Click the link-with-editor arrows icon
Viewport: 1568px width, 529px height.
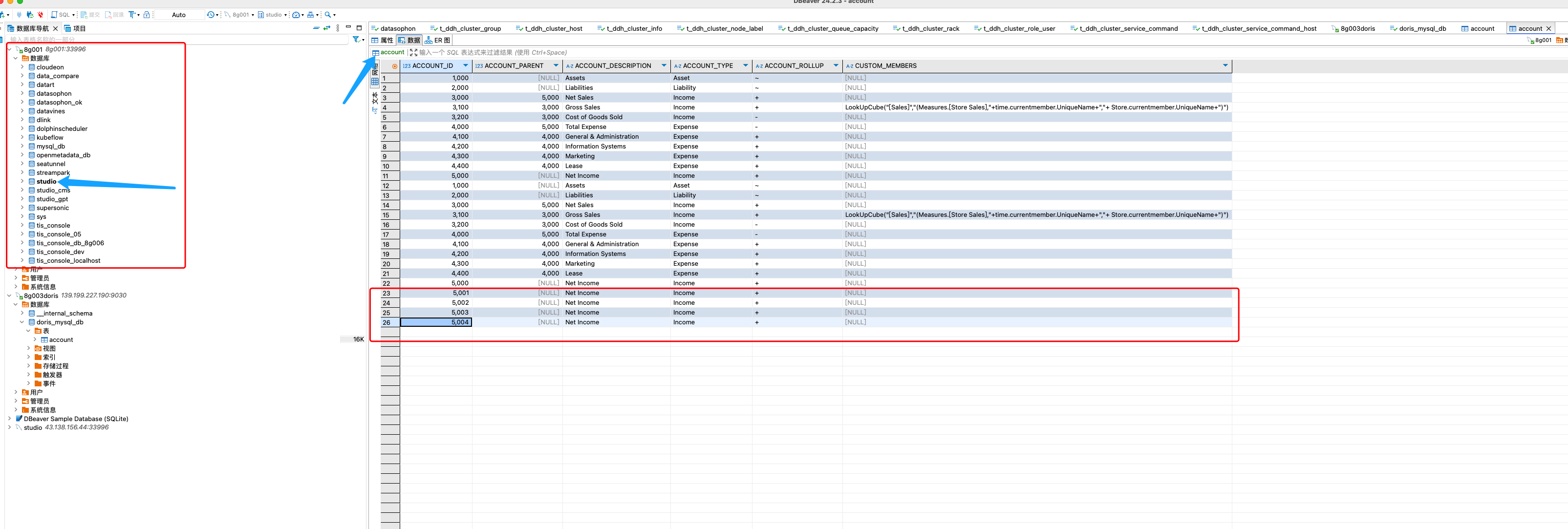point(327,28)
